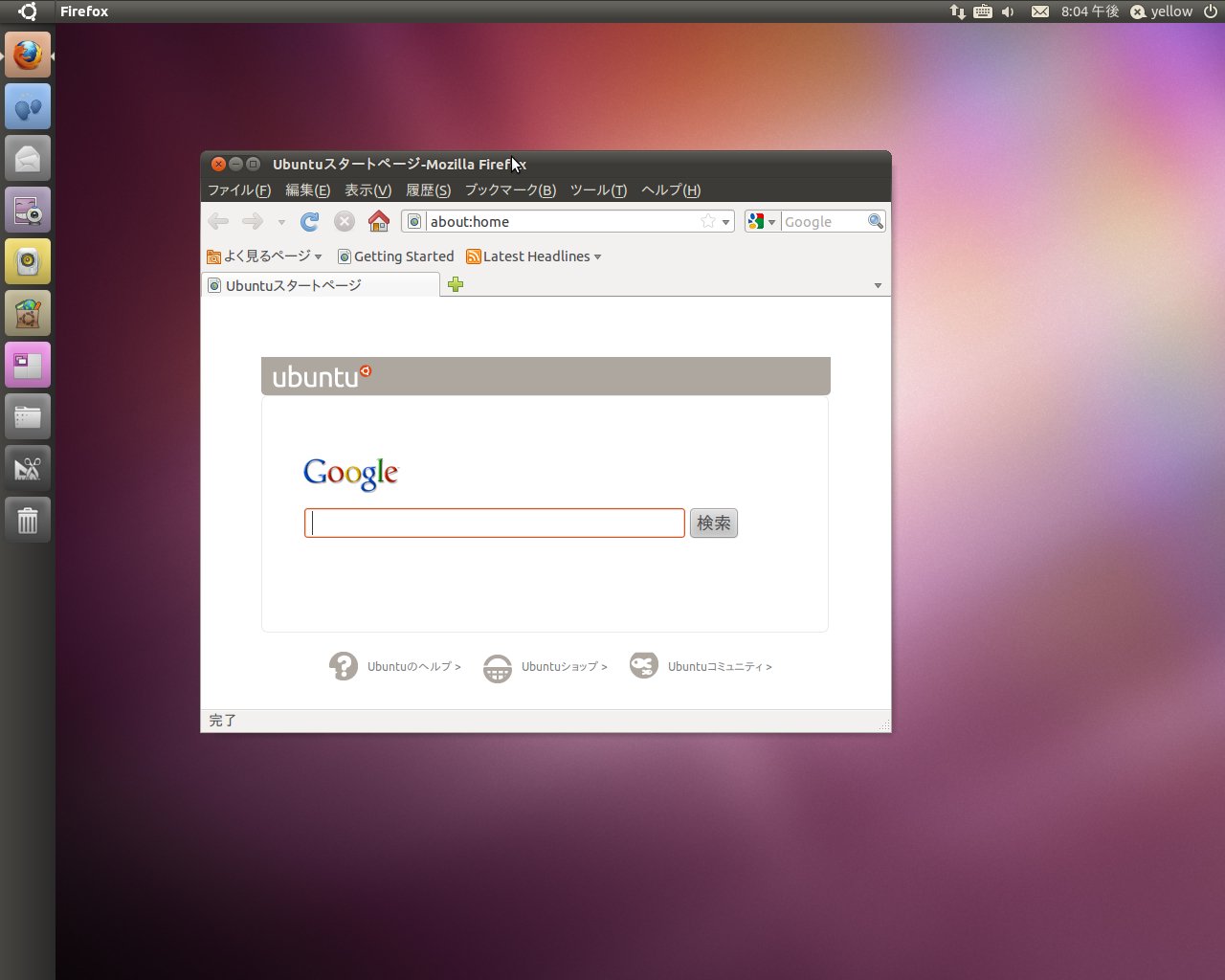
Task: Follow the Ubuntuコミュニティ link
Action: pos(720,667)
